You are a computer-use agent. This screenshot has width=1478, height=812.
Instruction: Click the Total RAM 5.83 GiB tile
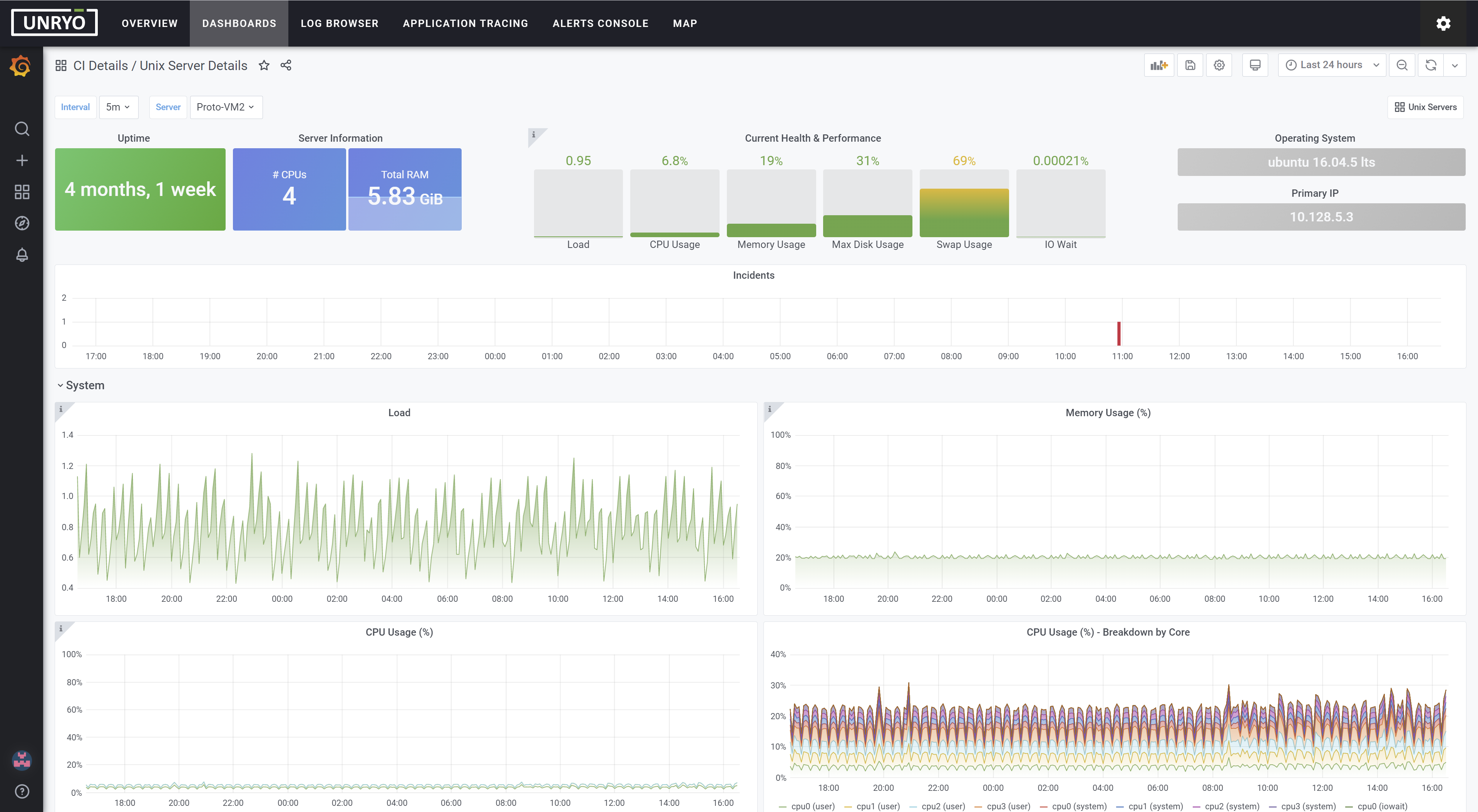[405, 189]
